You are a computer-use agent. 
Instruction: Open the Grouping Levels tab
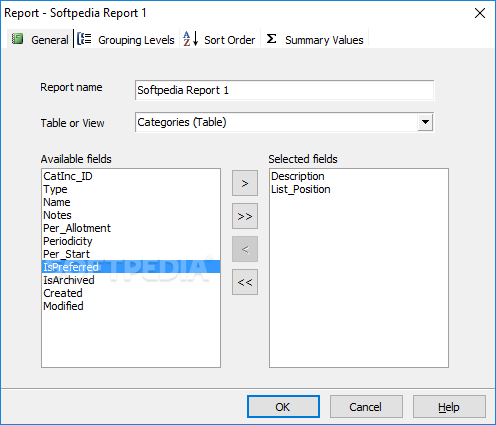pyautogui.click(x=127, y=39)
